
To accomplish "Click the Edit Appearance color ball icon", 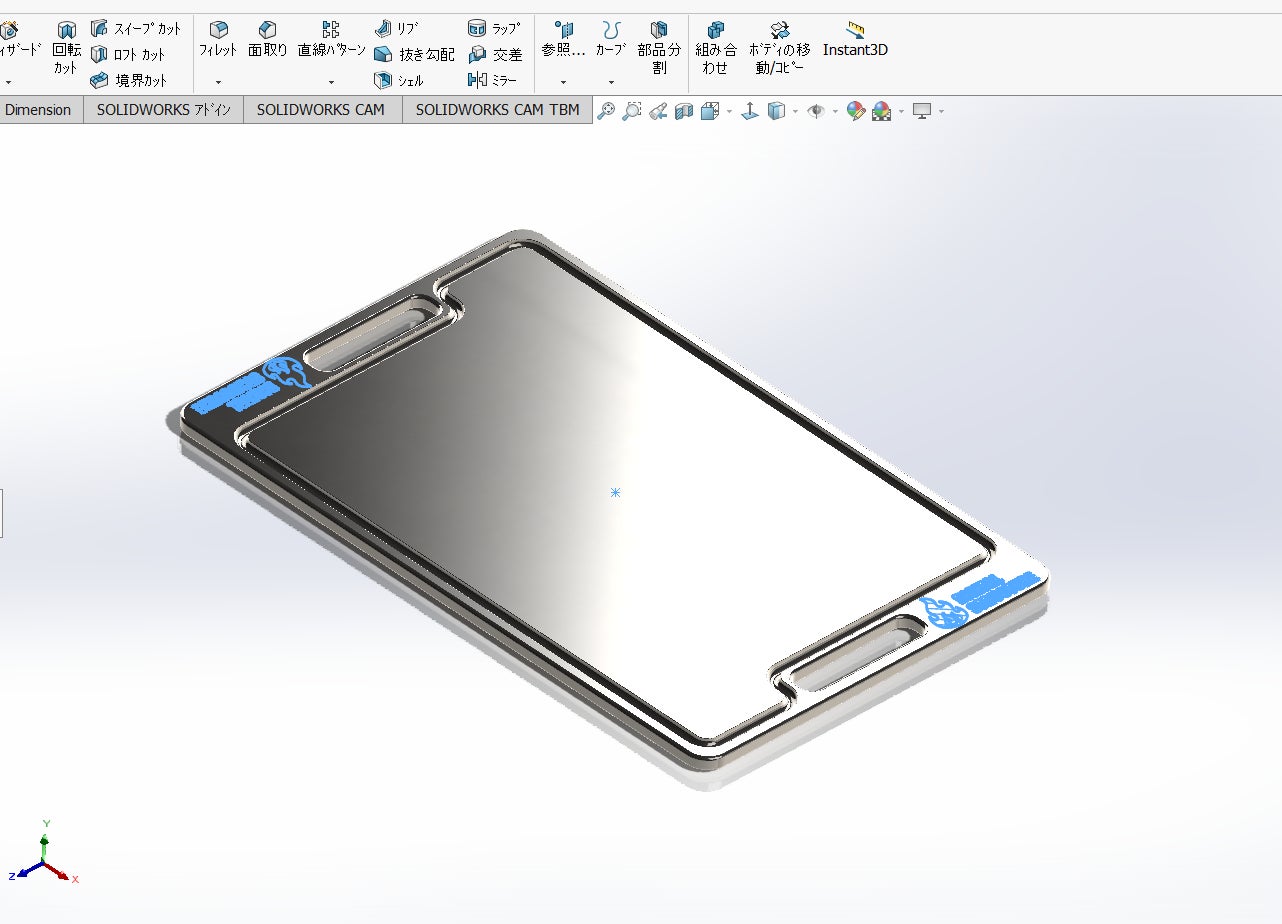I will coord(855,111).
